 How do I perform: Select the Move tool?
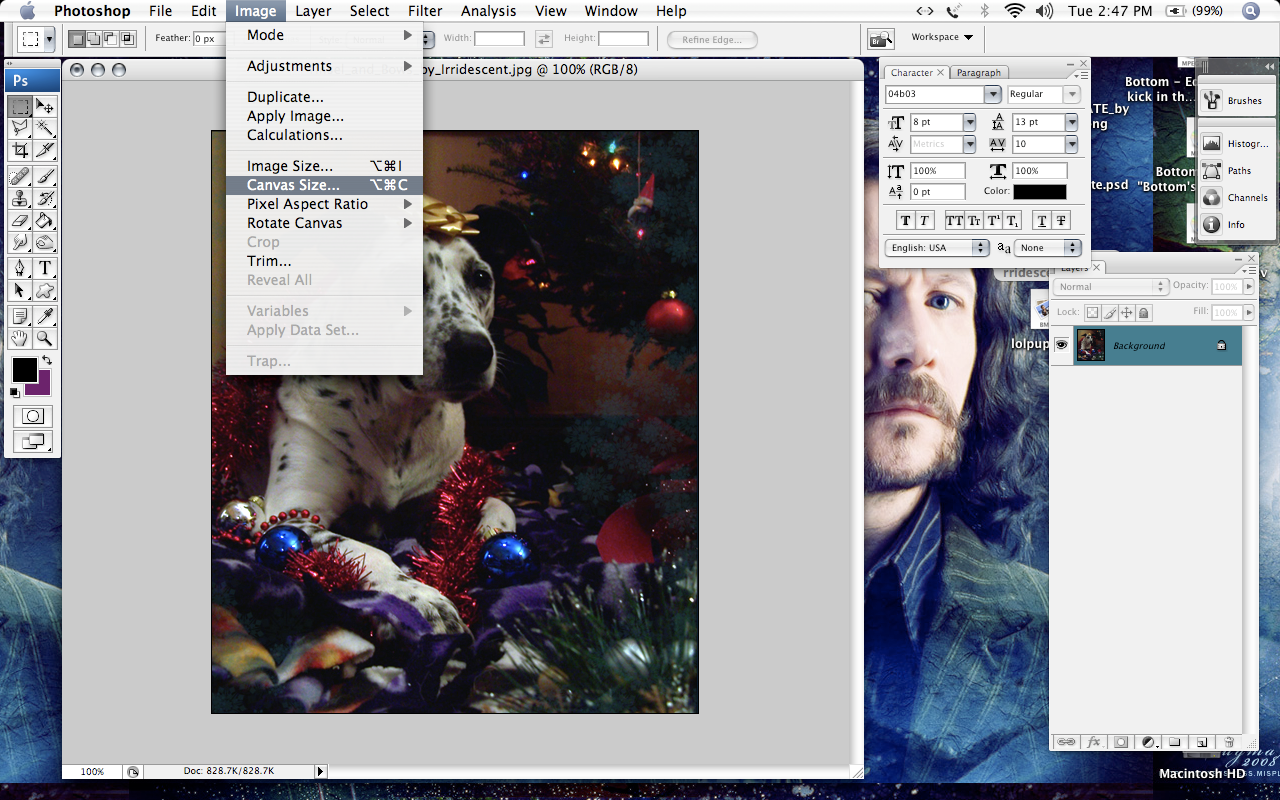pyautogui.click(x=45, y=106)
